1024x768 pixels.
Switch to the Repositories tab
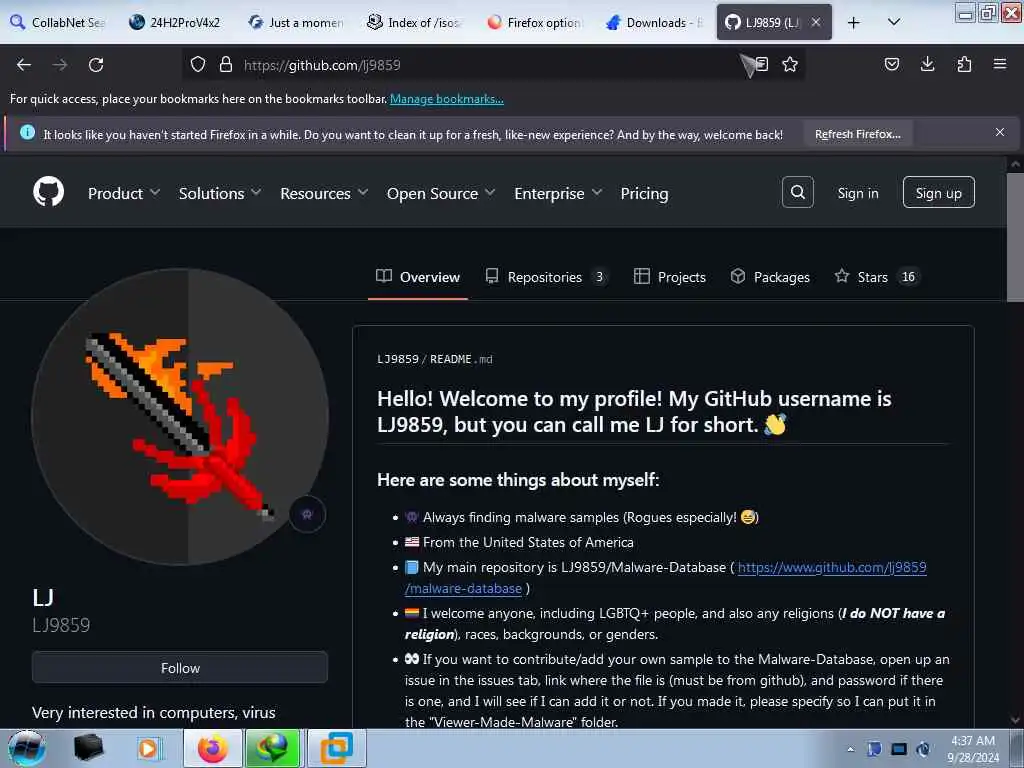[x=546, y=277]
